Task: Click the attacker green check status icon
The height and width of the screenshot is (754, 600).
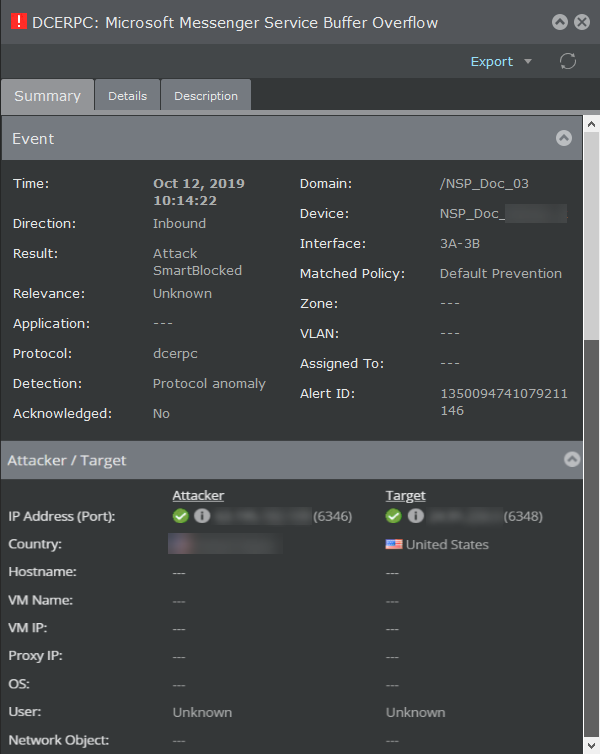Action: click(x=181, y=516)
